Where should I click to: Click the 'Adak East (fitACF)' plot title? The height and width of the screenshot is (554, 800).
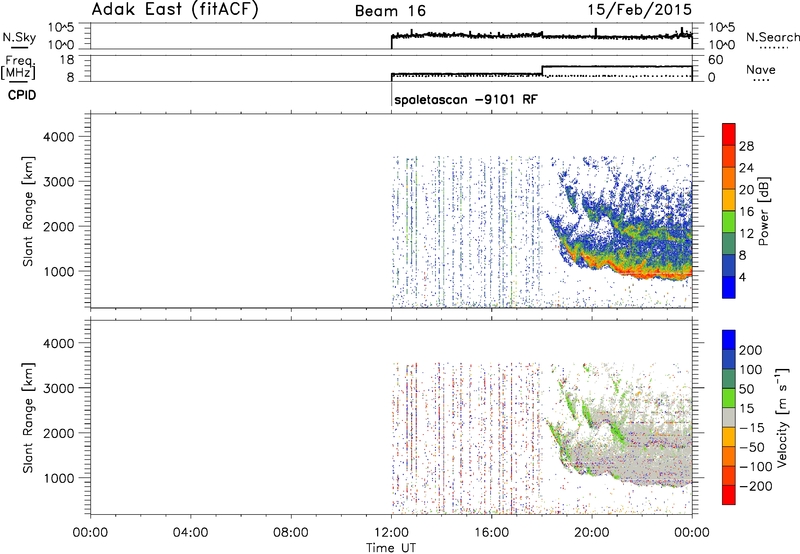pyautogui.click(x=174, y=10)
